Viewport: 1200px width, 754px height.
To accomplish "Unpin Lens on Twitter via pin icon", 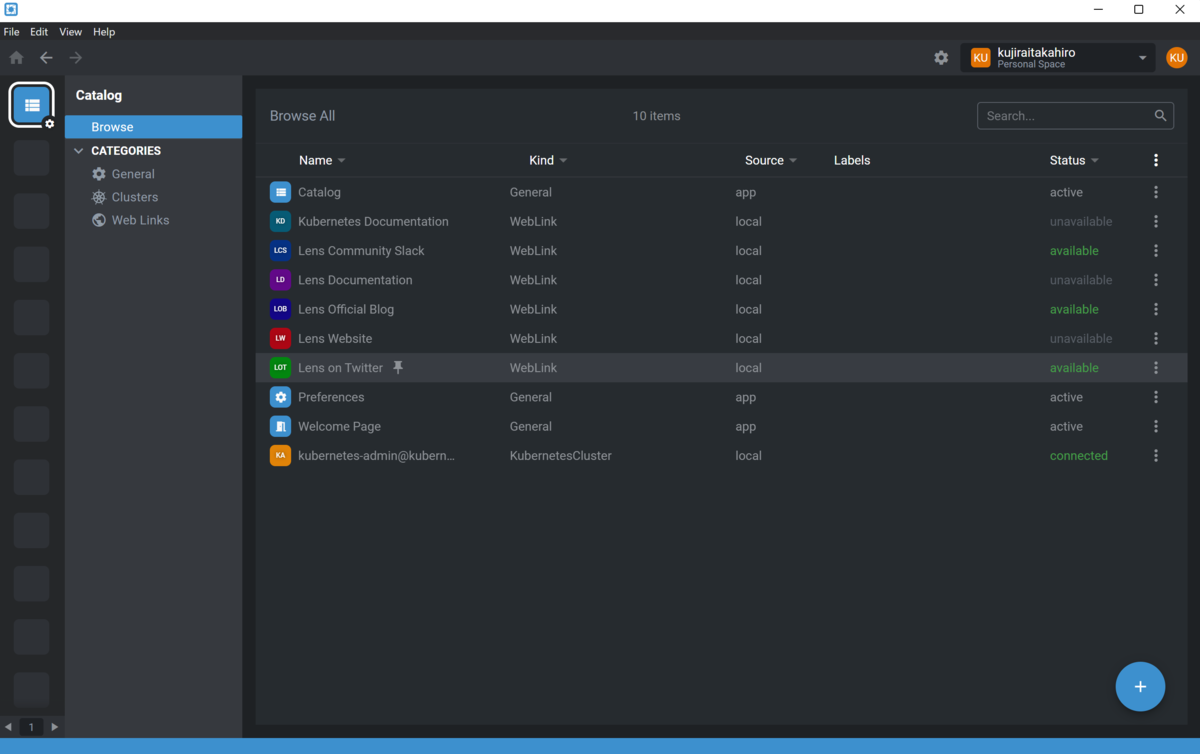I will tap(398, 368).
